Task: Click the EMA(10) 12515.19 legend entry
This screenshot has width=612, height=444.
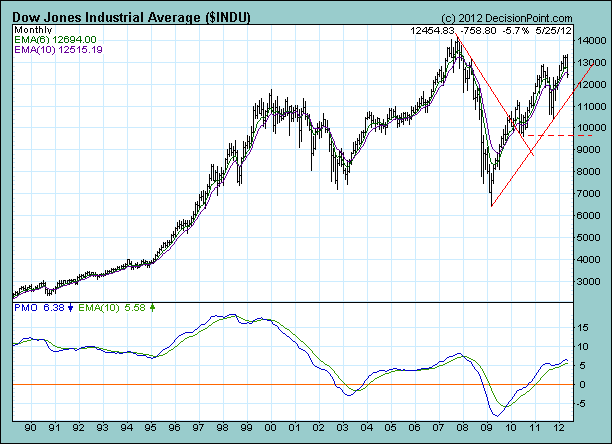Action: pos(59,50)
